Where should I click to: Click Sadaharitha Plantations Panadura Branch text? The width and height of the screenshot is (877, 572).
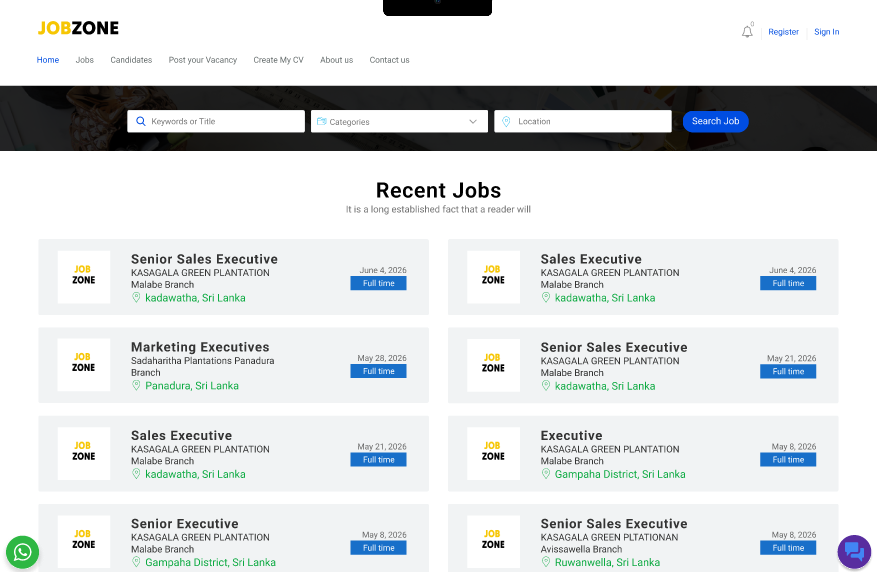(x=202, y=367)
